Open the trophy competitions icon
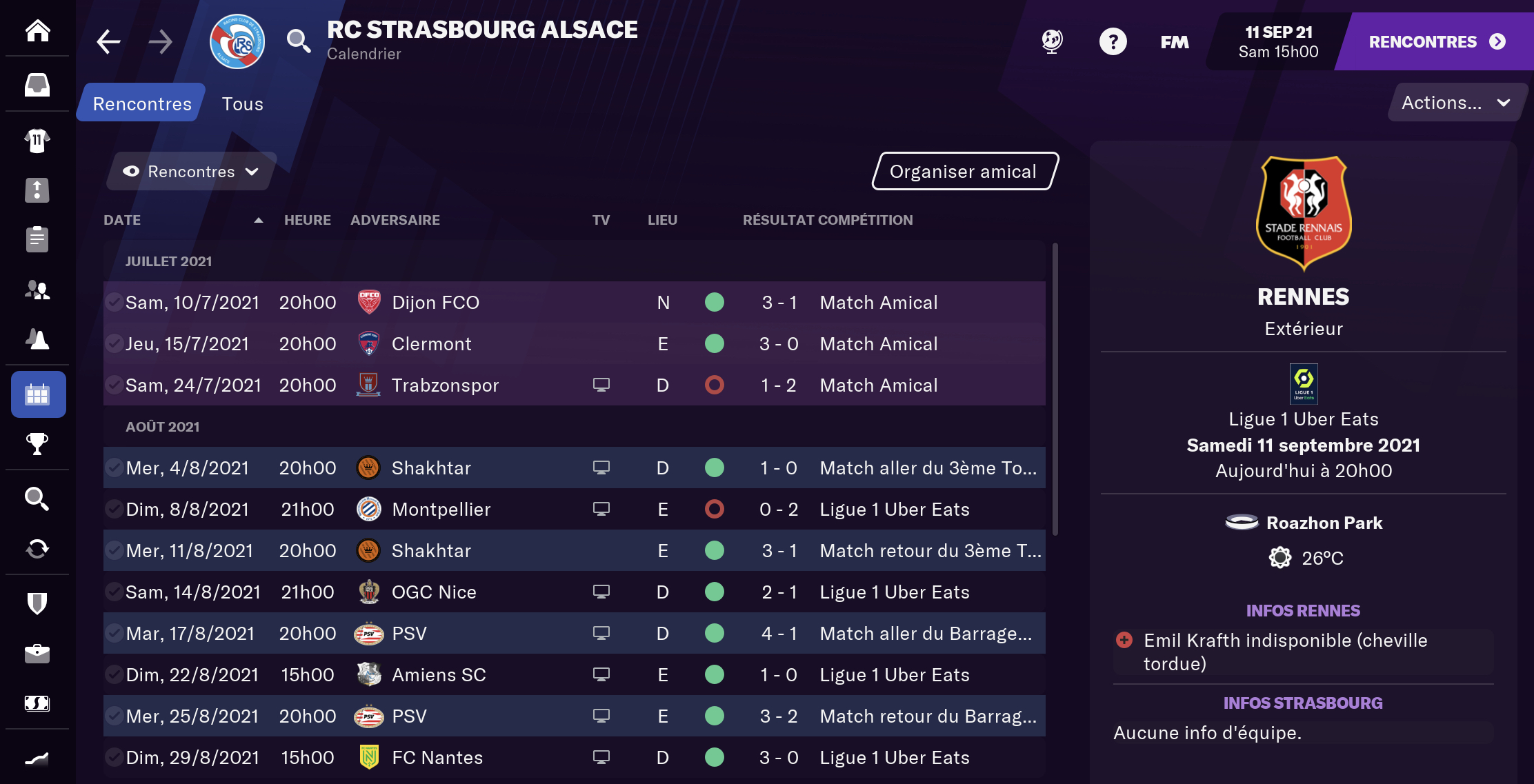Screen dimensions: 1534x784 point(37,444)
